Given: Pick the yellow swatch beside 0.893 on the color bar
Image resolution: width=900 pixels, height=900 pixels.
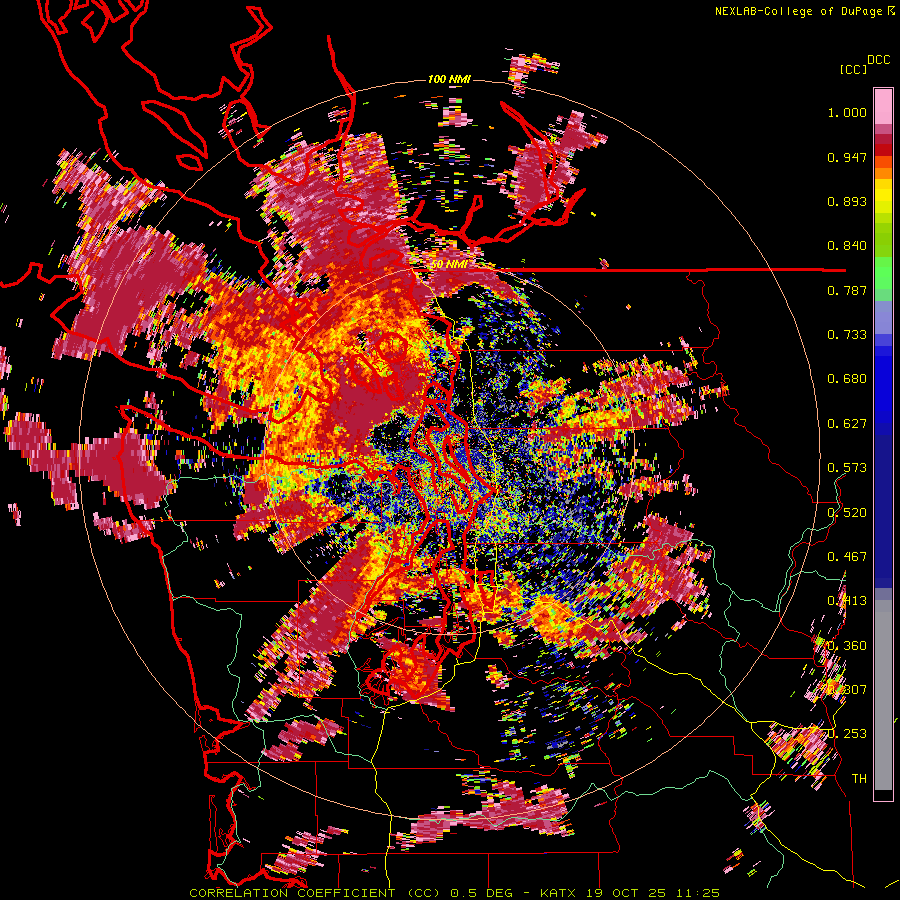Looking at the screenshot, I should point(883,200).
